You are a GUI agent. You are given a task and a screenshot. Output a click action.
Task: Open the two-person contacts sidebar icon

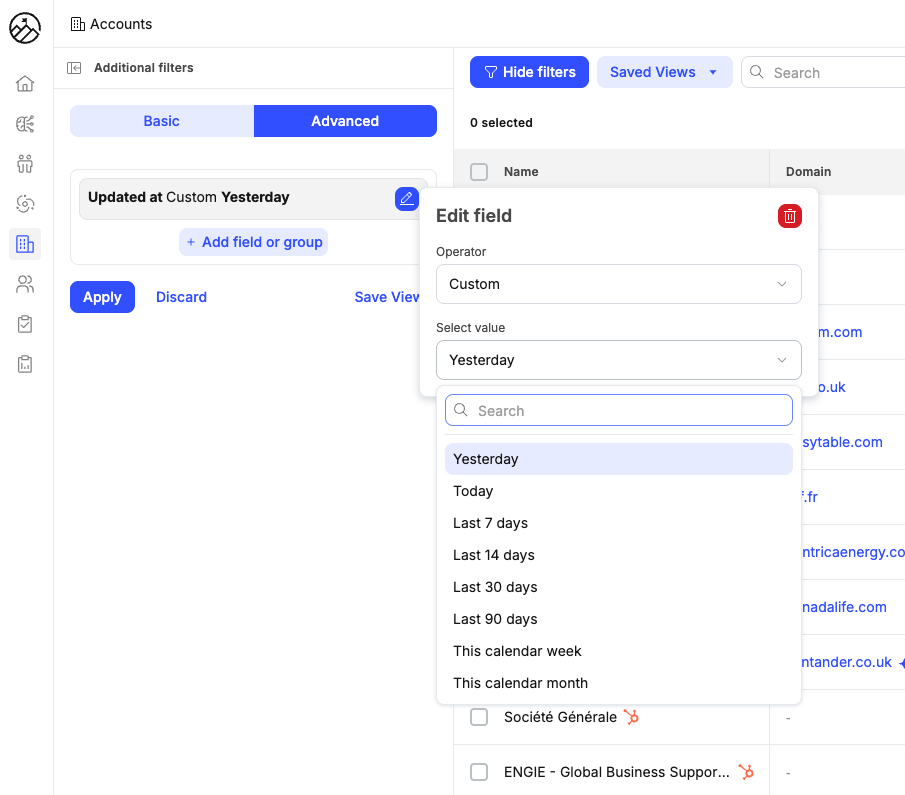point(25,284)
